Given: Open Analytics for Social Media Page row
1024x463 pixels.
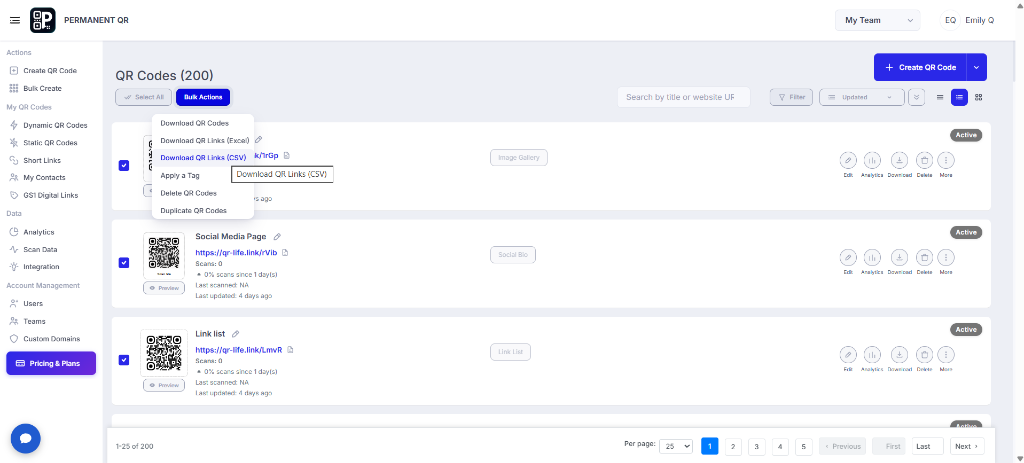Looking at the screenshot, I should pos(872,257).
